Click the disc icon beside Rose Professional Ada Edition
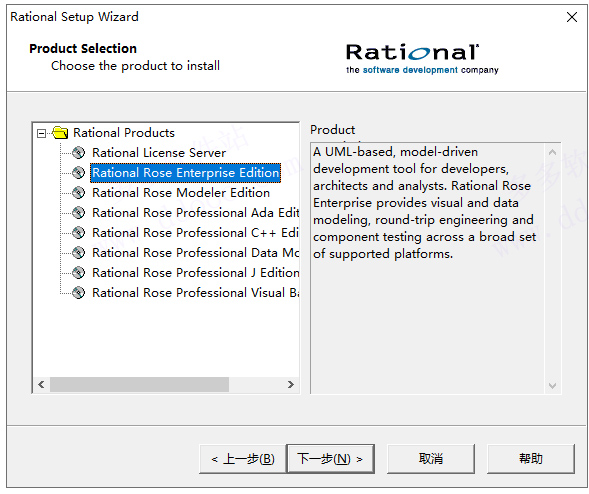 (79, 213)
